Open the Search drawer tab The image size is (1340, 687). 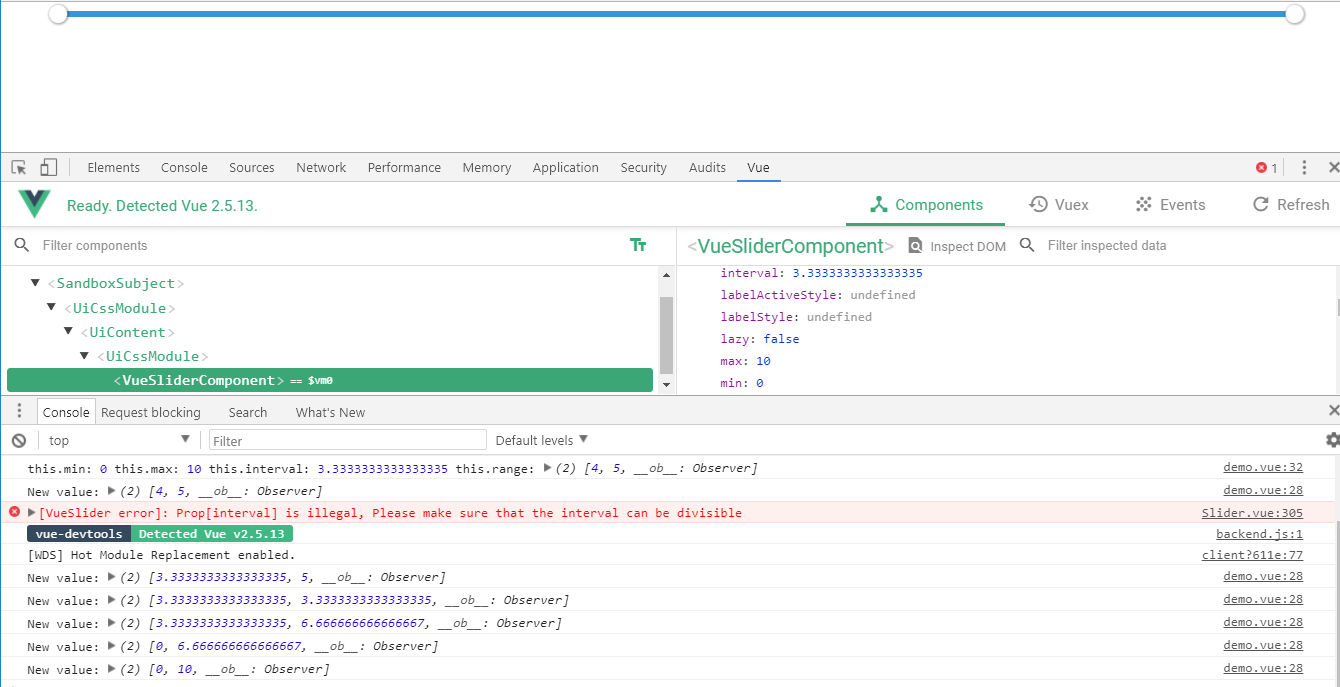pos(247,412)
